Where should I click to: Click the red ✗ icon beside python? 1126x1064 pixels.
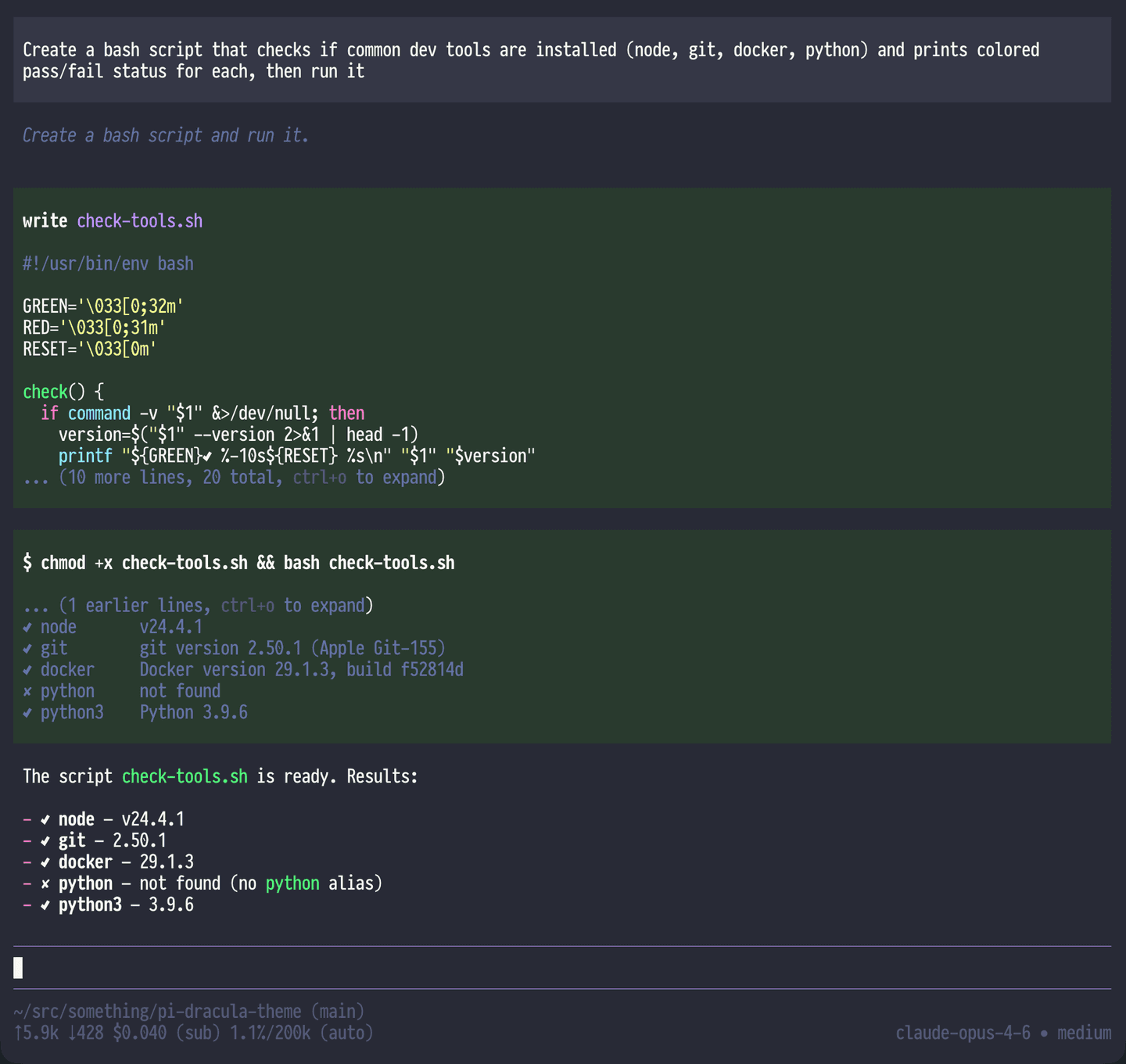[x=27, y=690]
